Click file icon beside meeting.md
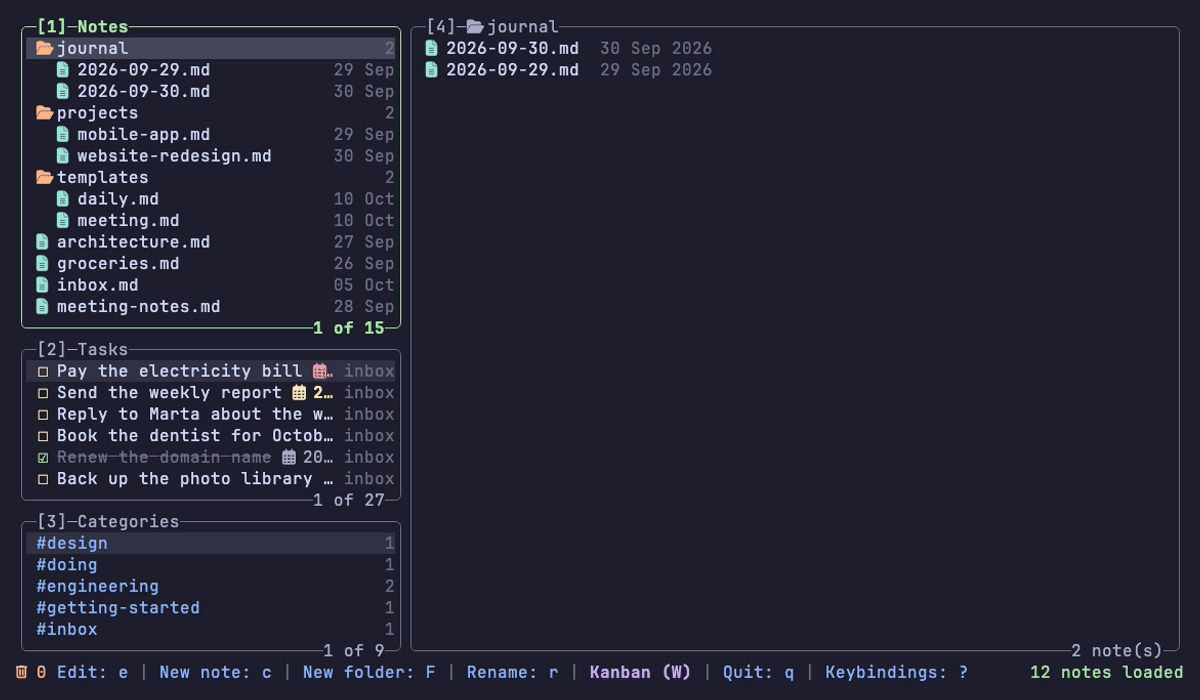This screenshot has height=700, width=1200. tap(63, 220)
